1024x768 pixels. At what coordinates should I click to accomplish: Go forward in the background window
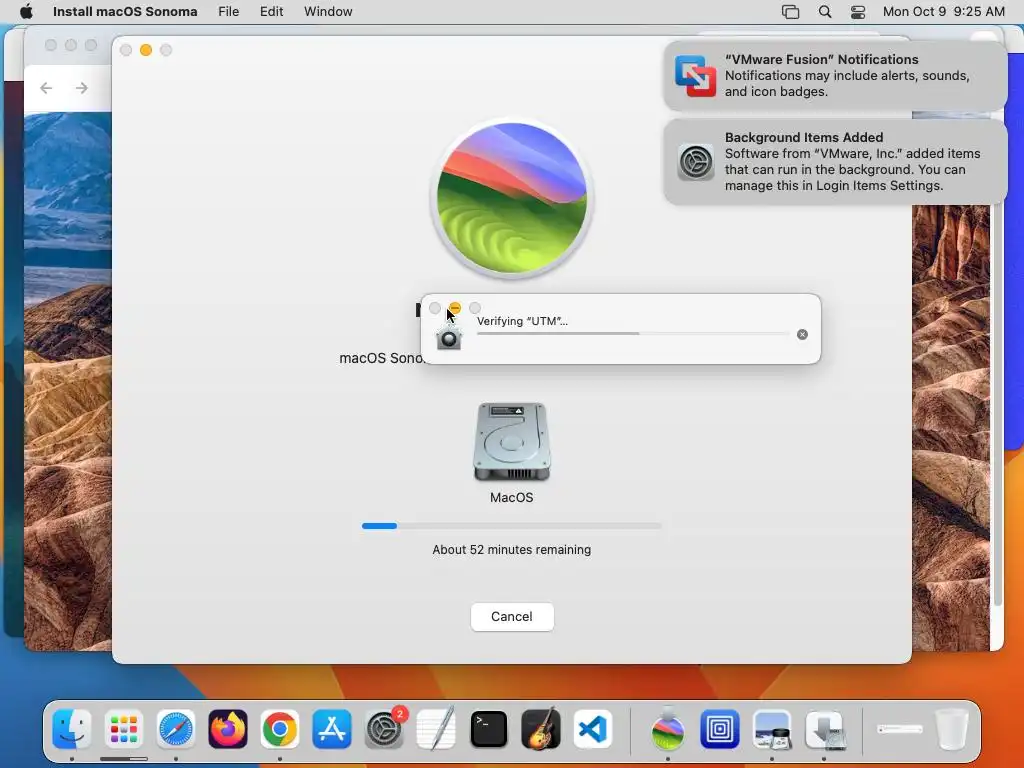[x=81, y=88]
